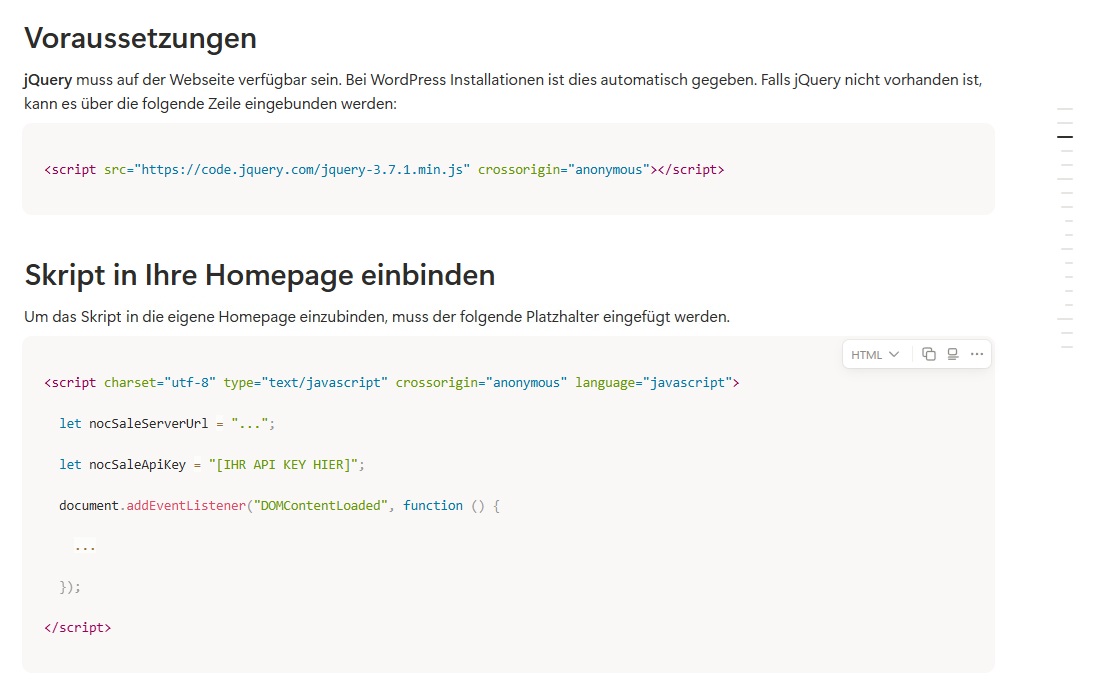Image resolution: width=1115 pixels, height=694 pixels.
Task: Click the jQuery CDN URL in code
Action: pos(304,170)
